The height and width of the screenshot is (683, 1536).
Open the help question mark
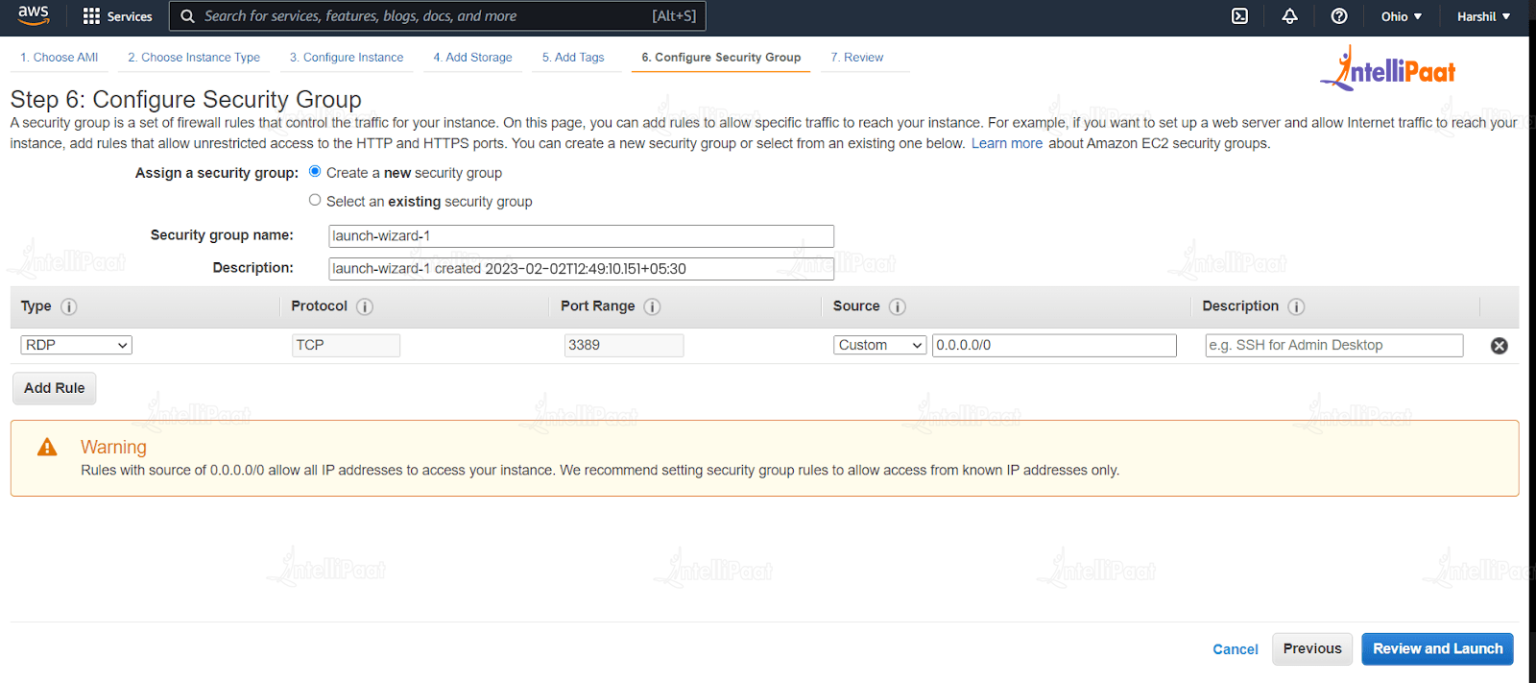[1338, 16]
